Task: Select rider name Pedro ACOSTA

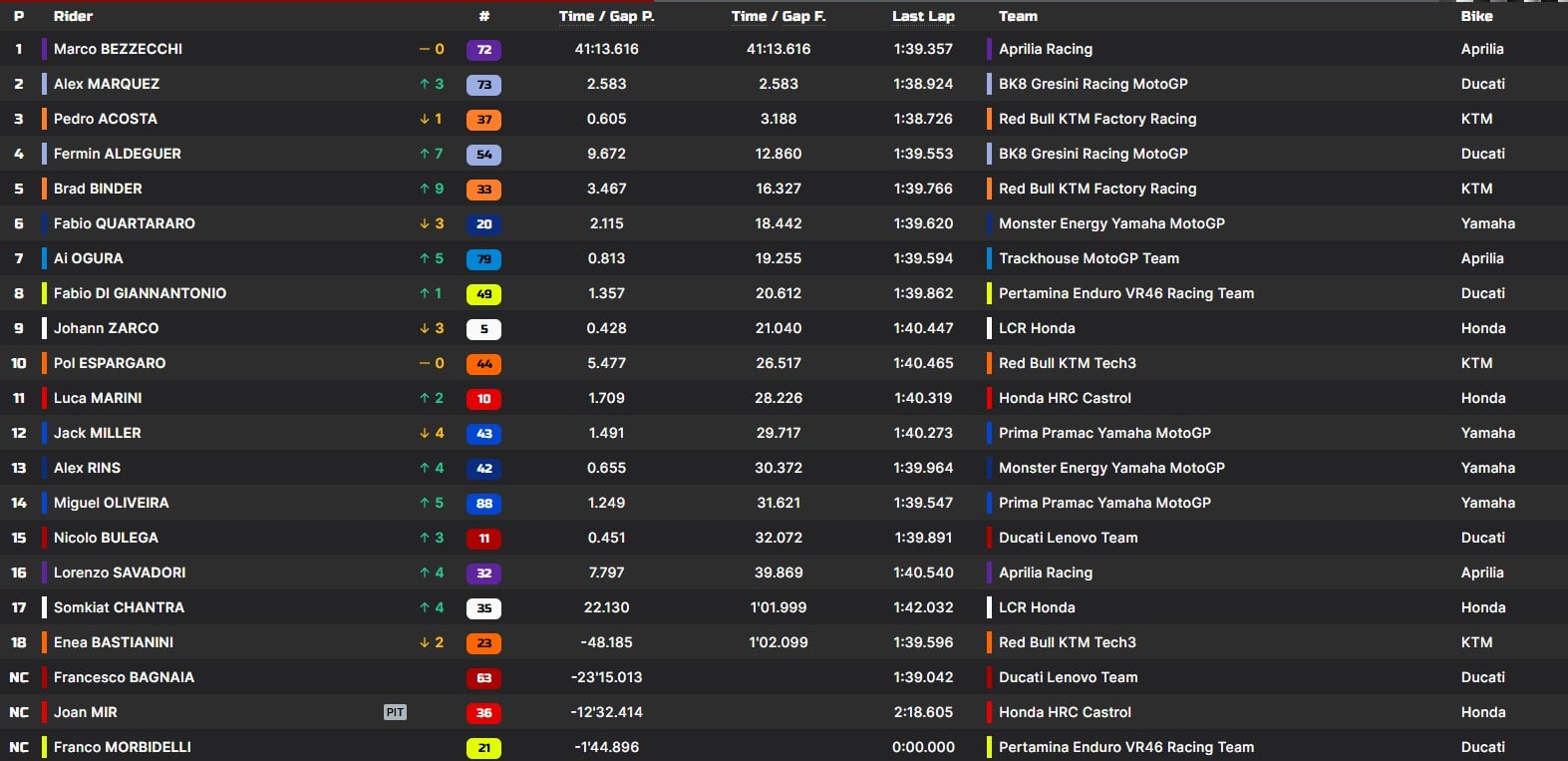Action: pos(106,119)
